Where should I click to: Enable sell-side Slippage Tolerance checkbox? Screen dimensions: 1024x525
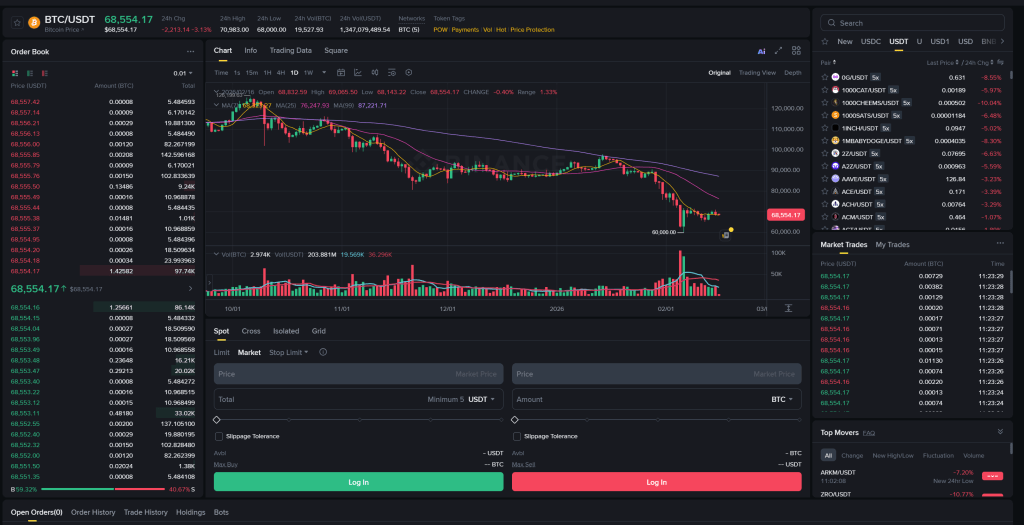point(517,436)
